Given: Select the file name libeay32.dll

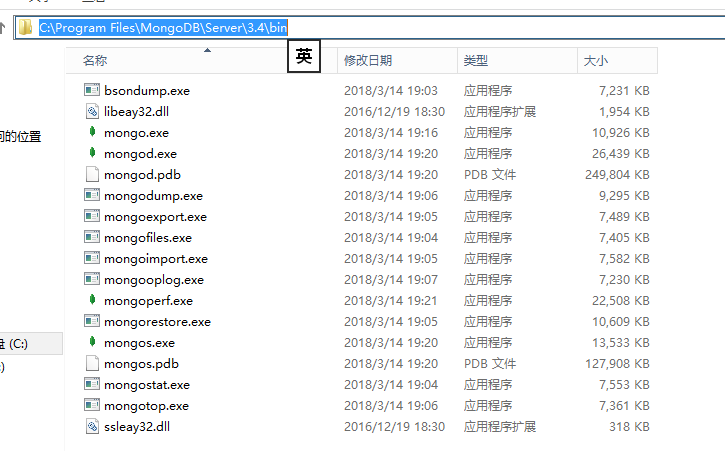Looking at the screenshot, I should (136, 111).
